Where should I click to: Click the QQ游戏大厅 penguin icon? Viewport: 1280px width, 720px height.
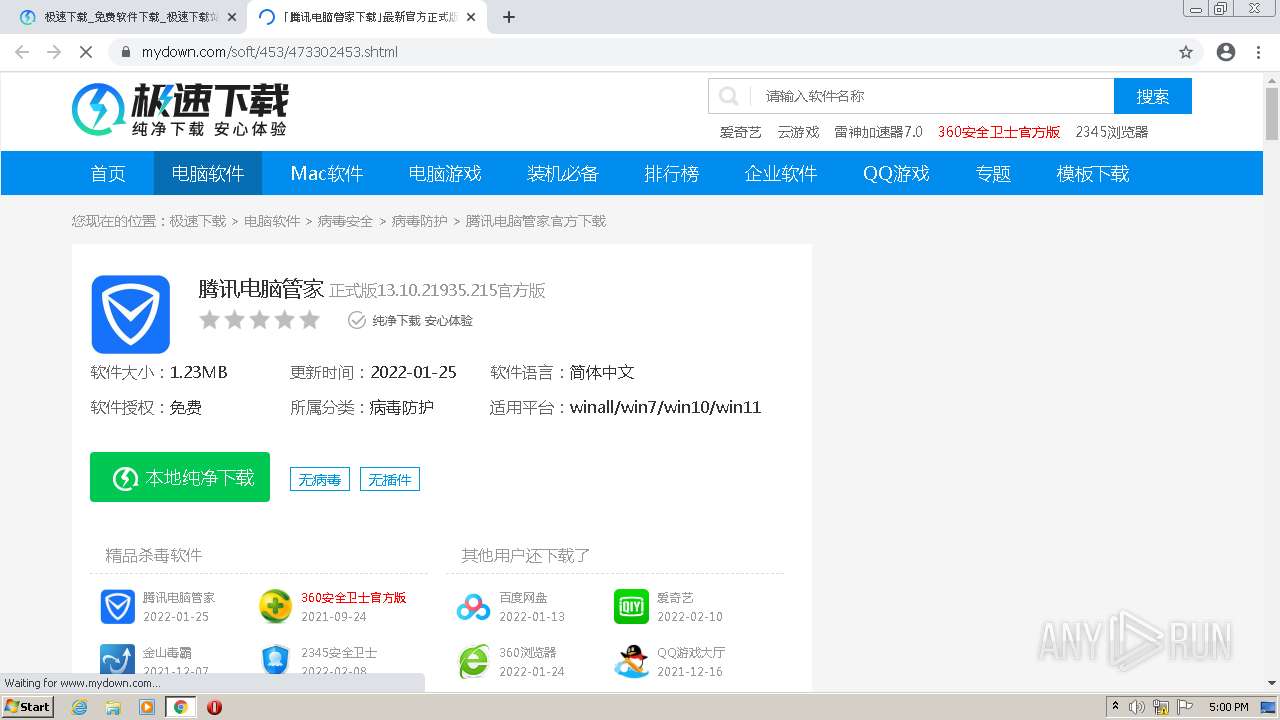[631, 660]
